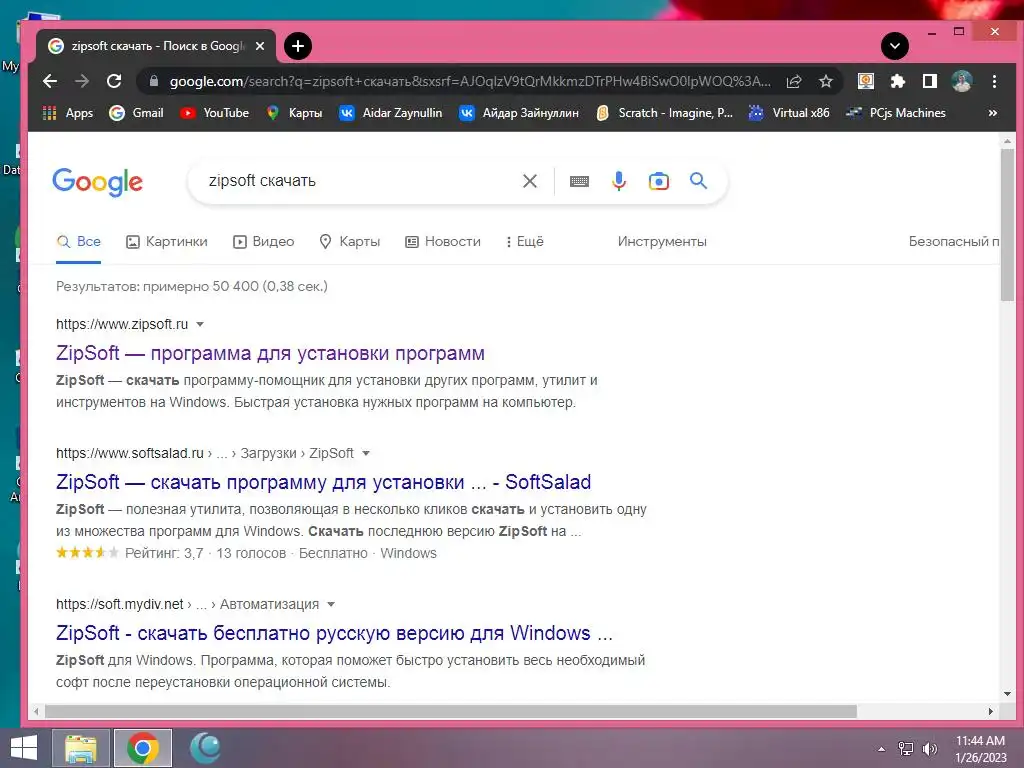Open the Windows Start button
1024x768 pixels.
(x=24, y=748)
